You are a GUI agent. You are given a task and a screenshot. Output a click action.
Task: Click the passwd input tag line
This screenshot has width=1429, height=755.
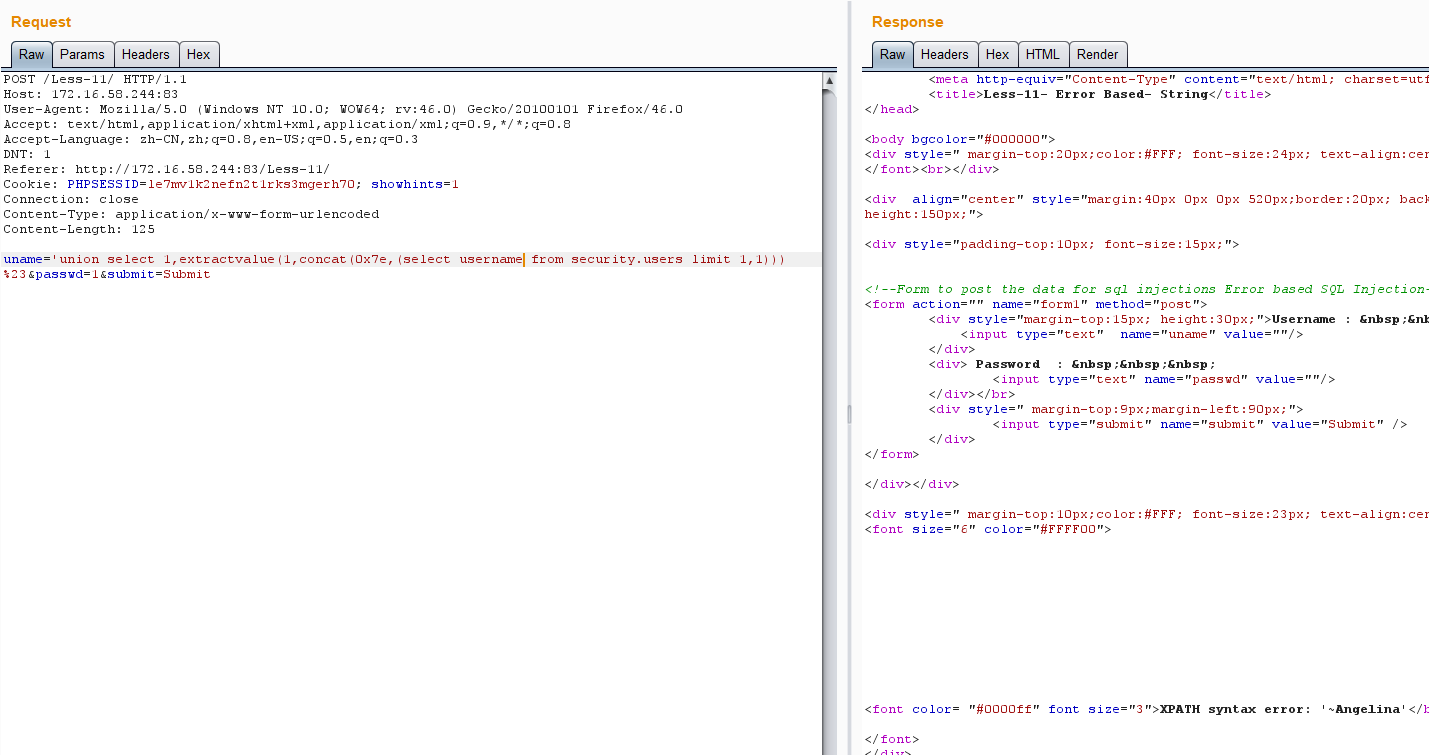click(1164, 379)
